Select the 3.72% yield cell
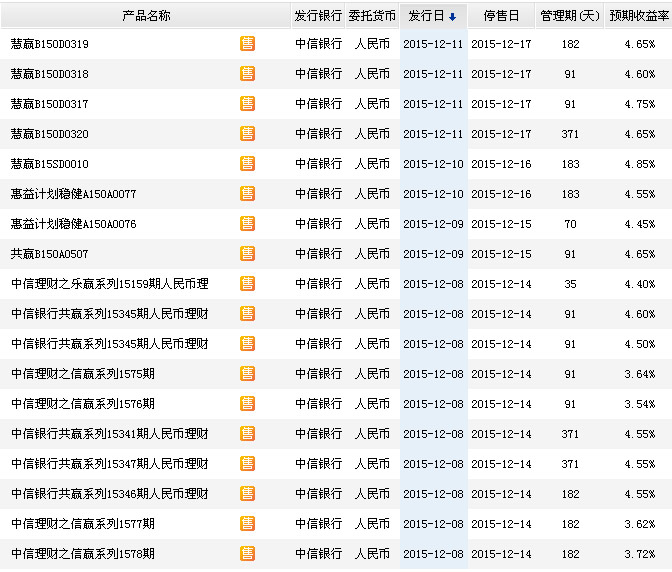Screen dimensions: 672x572 [639, 554]
